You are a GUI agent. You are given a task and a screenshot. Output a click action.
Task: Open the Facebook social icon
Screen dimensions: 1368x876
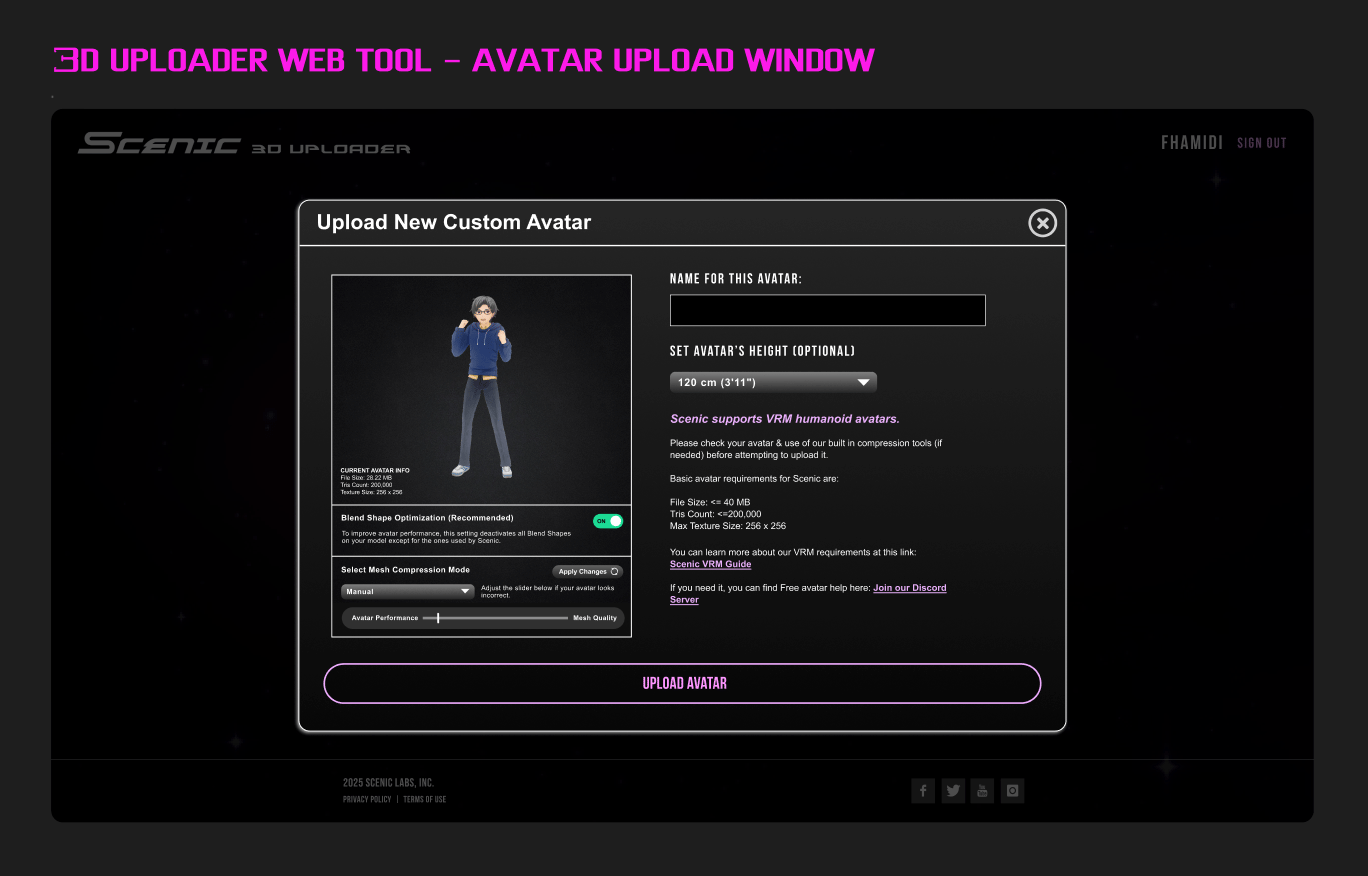pyautogui.click(x=923, y=791)
